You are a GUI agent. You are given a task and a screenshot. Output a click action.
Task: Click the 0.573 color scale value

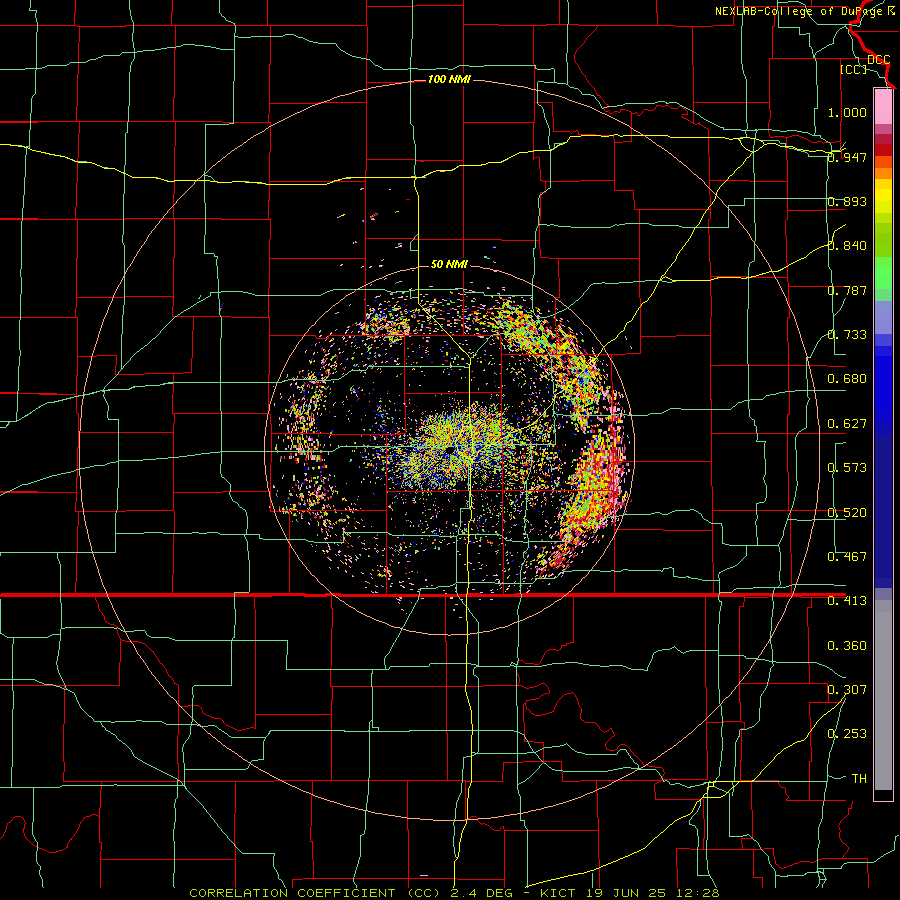[847, 468]
